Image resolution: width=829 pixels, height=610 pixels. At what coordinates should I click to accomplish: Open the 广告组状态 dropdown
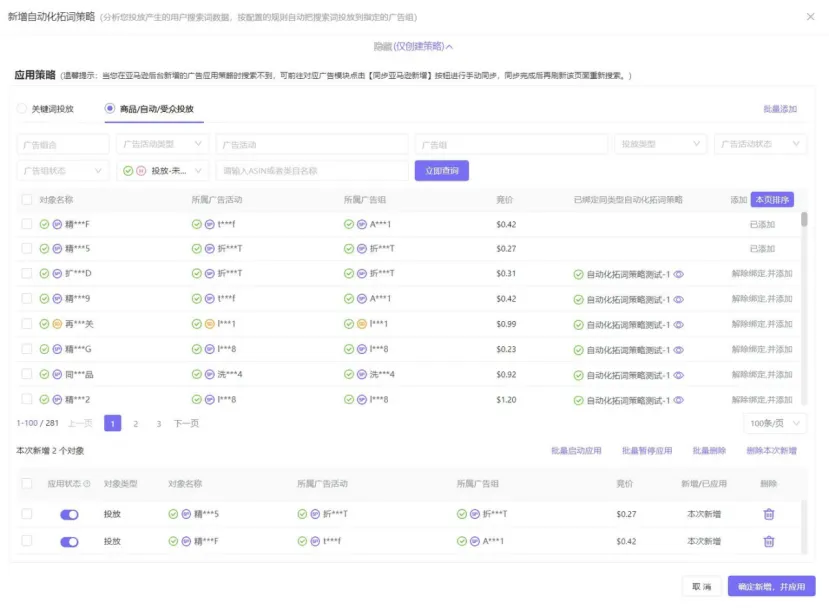click(63, 171)
